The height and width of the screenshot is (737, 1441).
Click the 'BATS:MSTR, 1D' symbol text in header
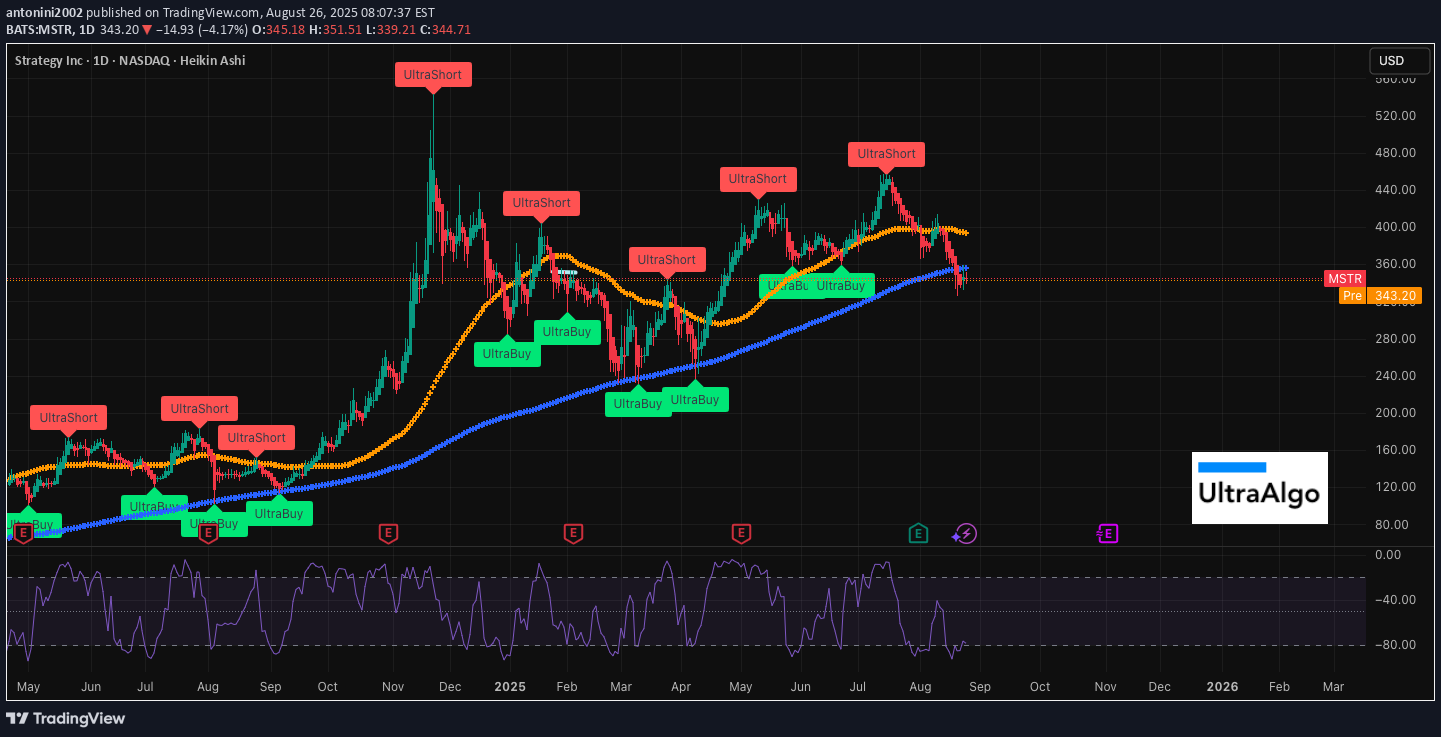coord(48,30)
